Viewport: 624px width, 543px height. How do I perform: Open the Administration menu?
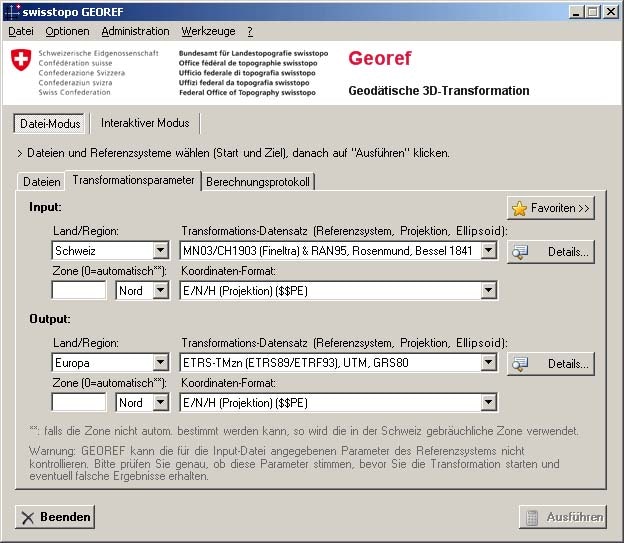(x=135, y=31)
